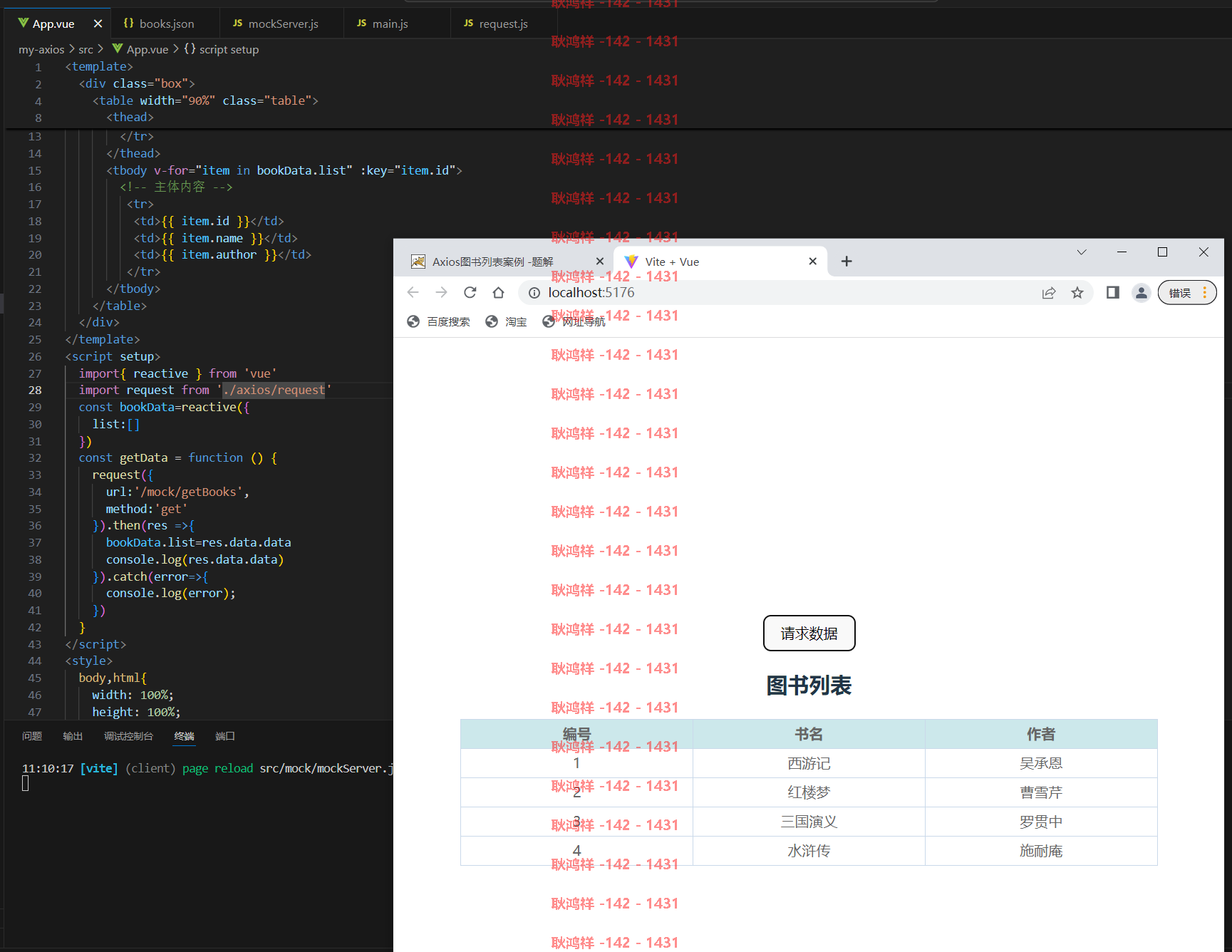Open the 输出 (Output) panel tab
Image resolution: width=1232 pixels, height=952 pixels.
point(73,736)
